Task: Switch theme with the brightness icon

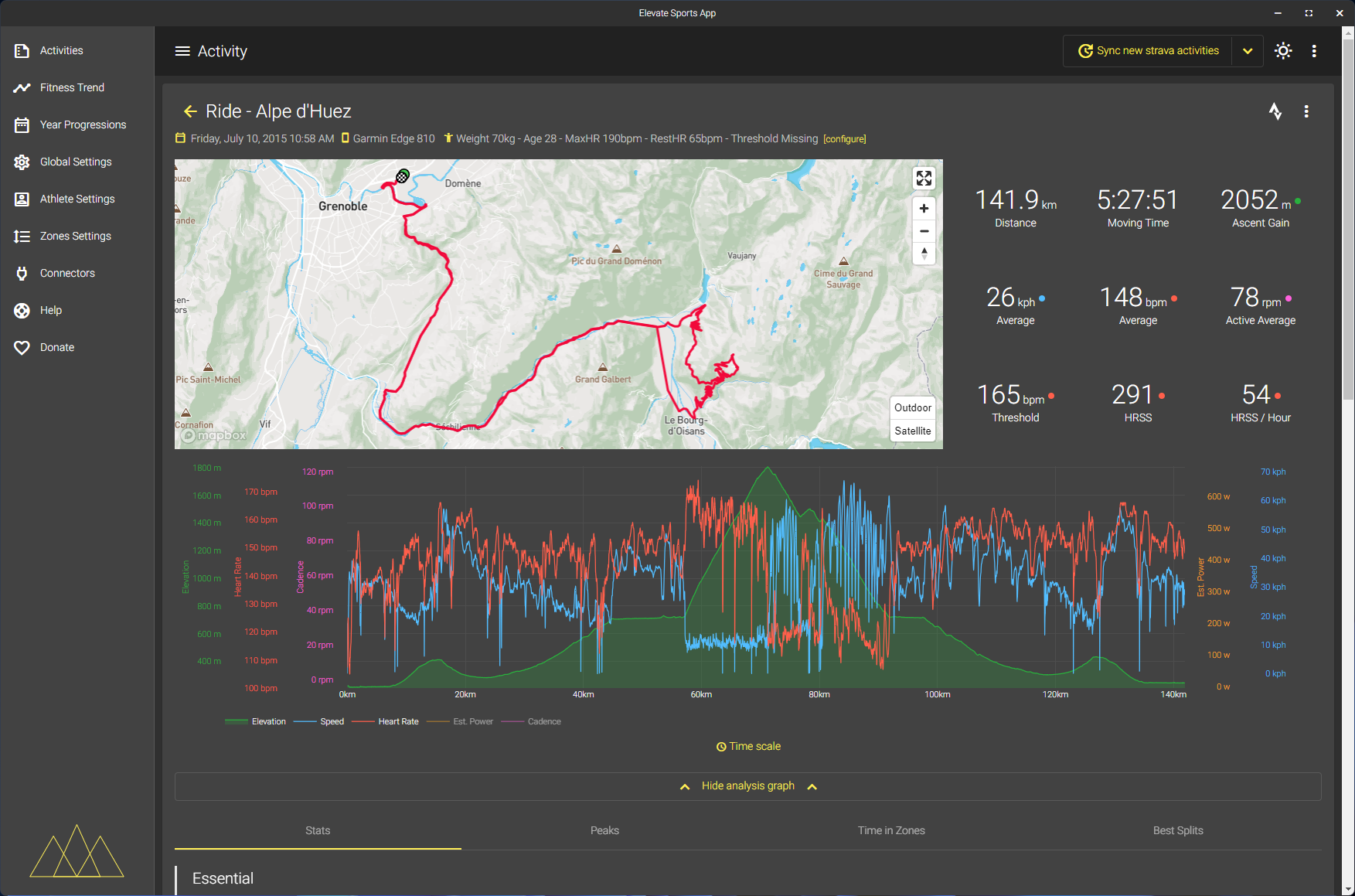Action: [1283, 51]
